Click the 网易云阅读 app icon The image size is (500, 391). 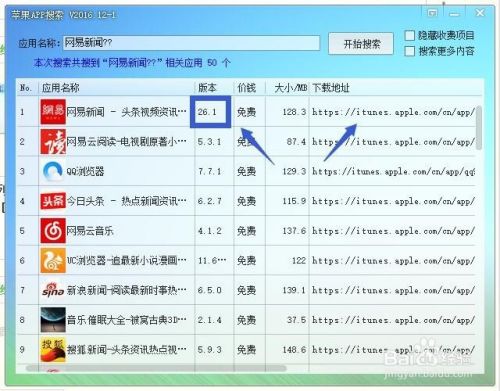pyautogui.click(x=53, y=142)
